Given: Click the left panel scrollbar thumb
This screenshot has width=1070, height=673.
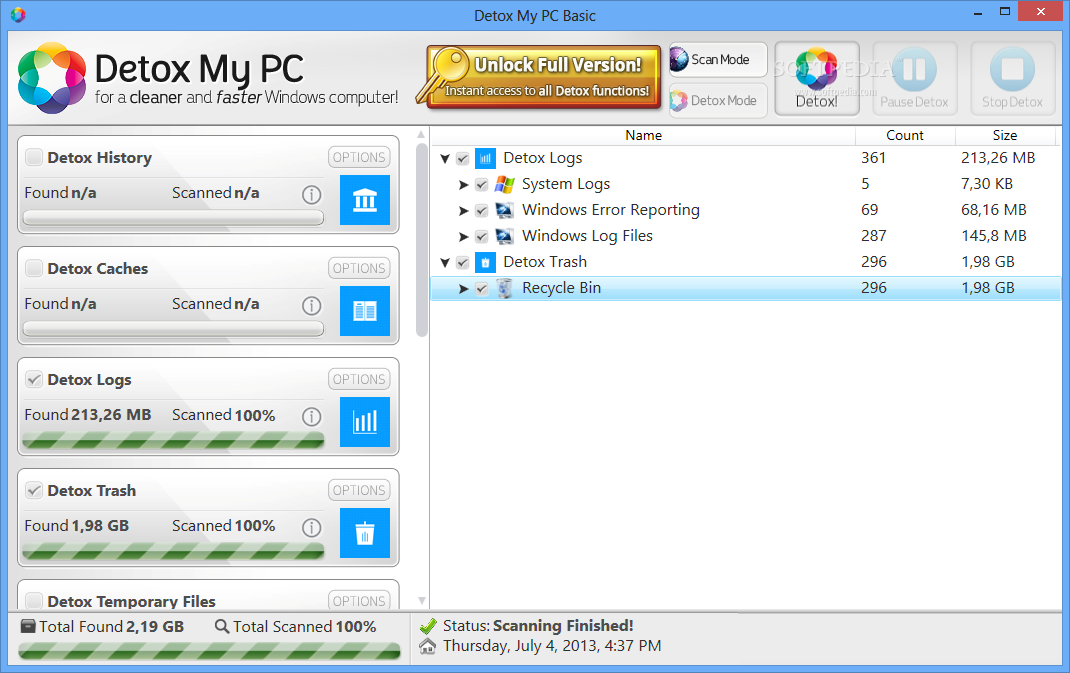Looking at the screenshot, I should coord(422,240).
